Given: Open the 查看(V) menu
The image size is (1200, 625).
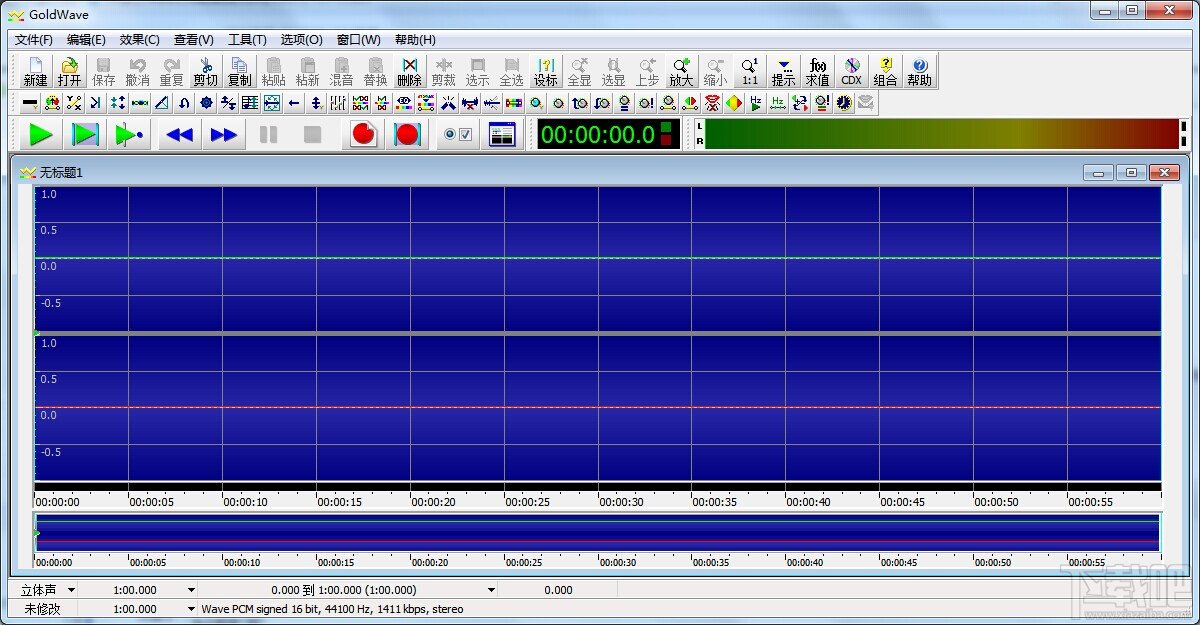Looking at the screenshot, I should pos(194,40).
